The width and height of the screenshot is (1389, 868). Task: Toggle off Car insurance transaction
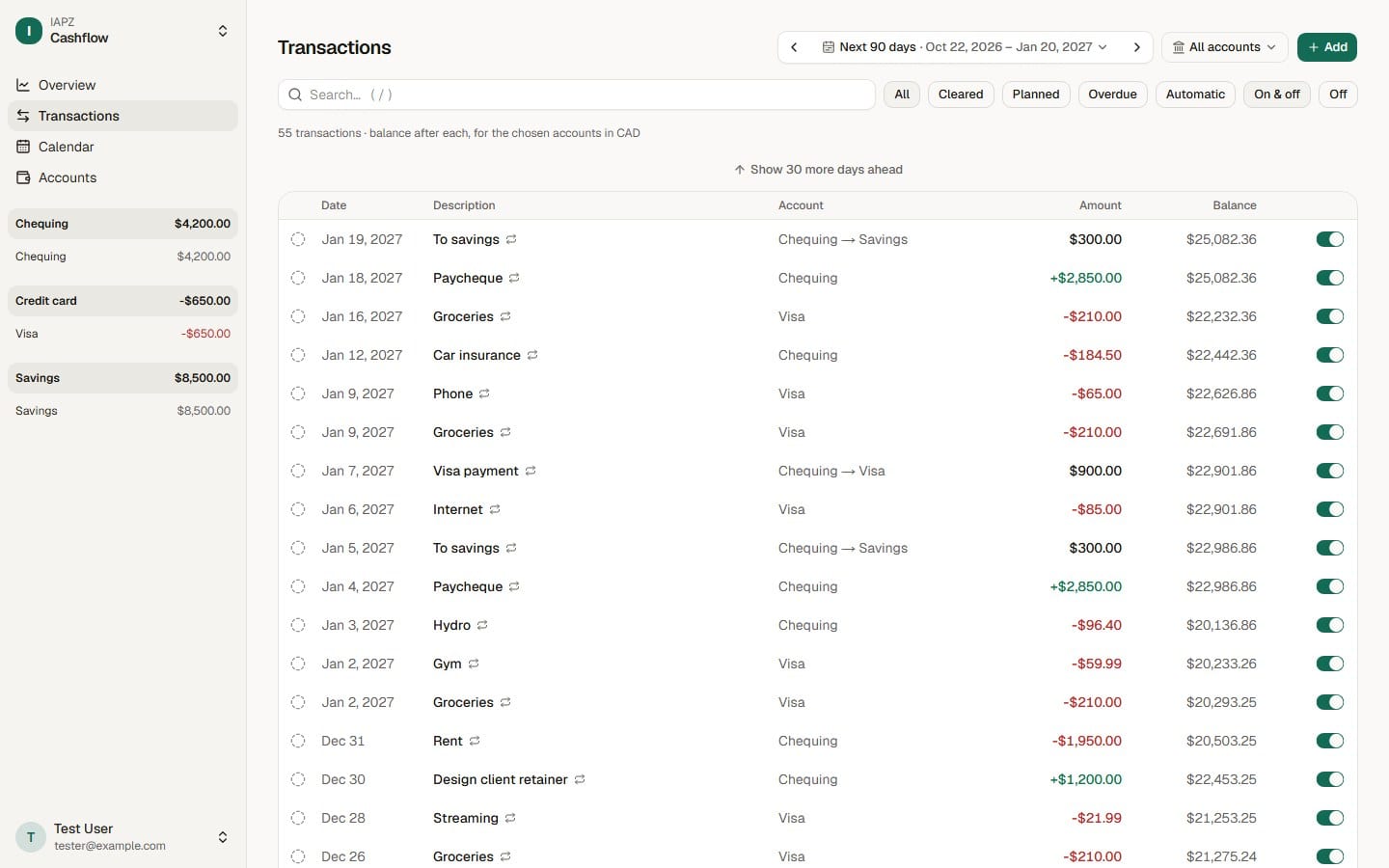pos(1330,355)
